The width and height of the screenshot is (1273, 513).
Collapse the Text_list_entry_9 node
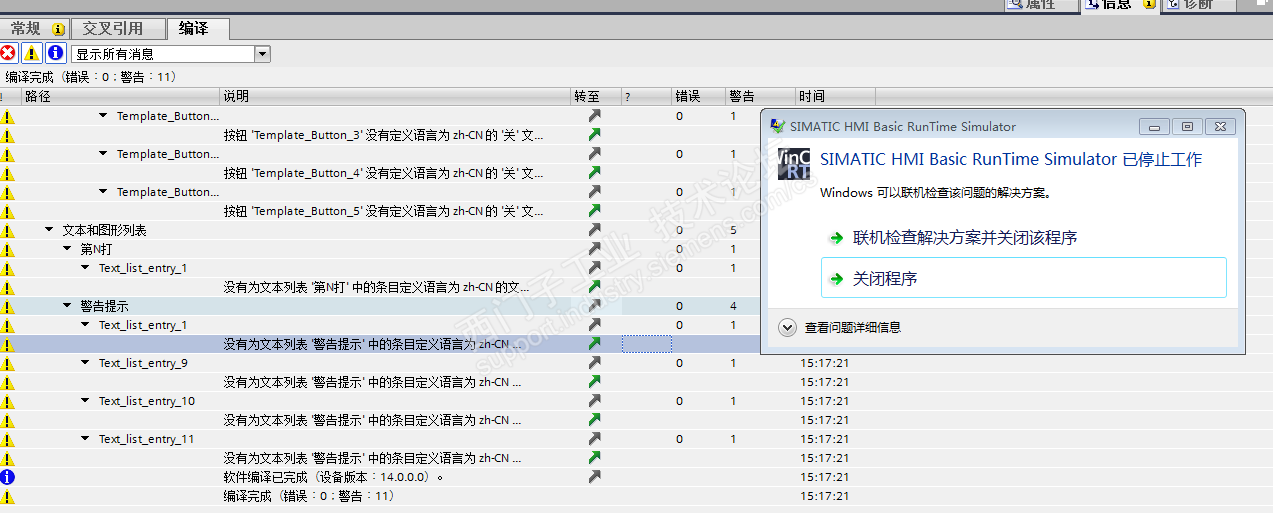(85, 363)
